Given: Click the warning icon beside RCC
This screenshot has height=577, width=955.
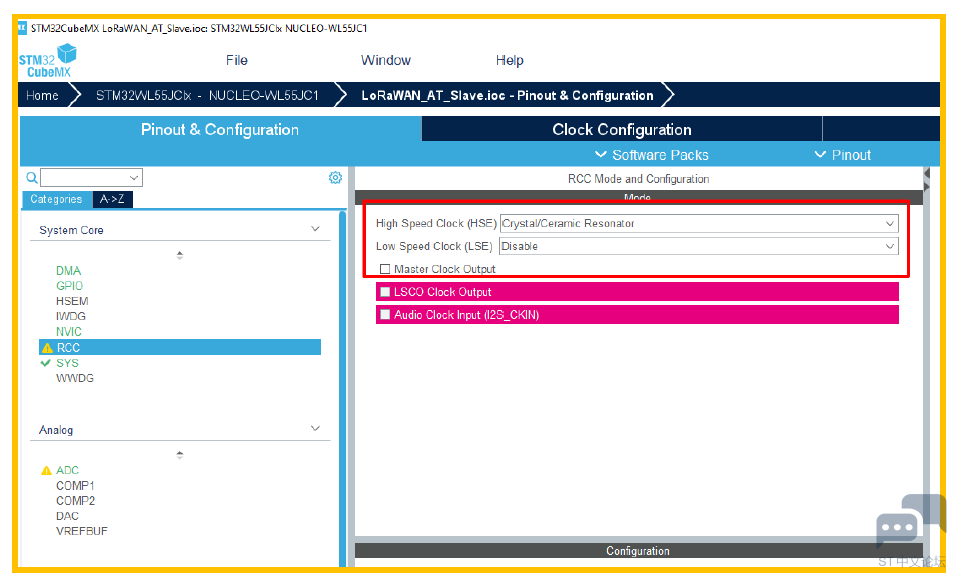Looking at the screenshot, I should [x=47, y=348].
